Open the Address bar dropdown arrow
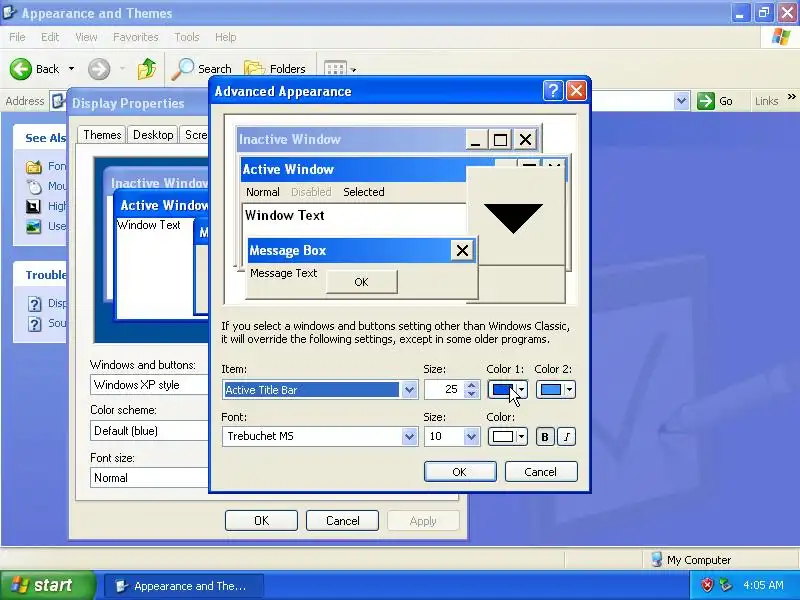 tap(681, 101)
